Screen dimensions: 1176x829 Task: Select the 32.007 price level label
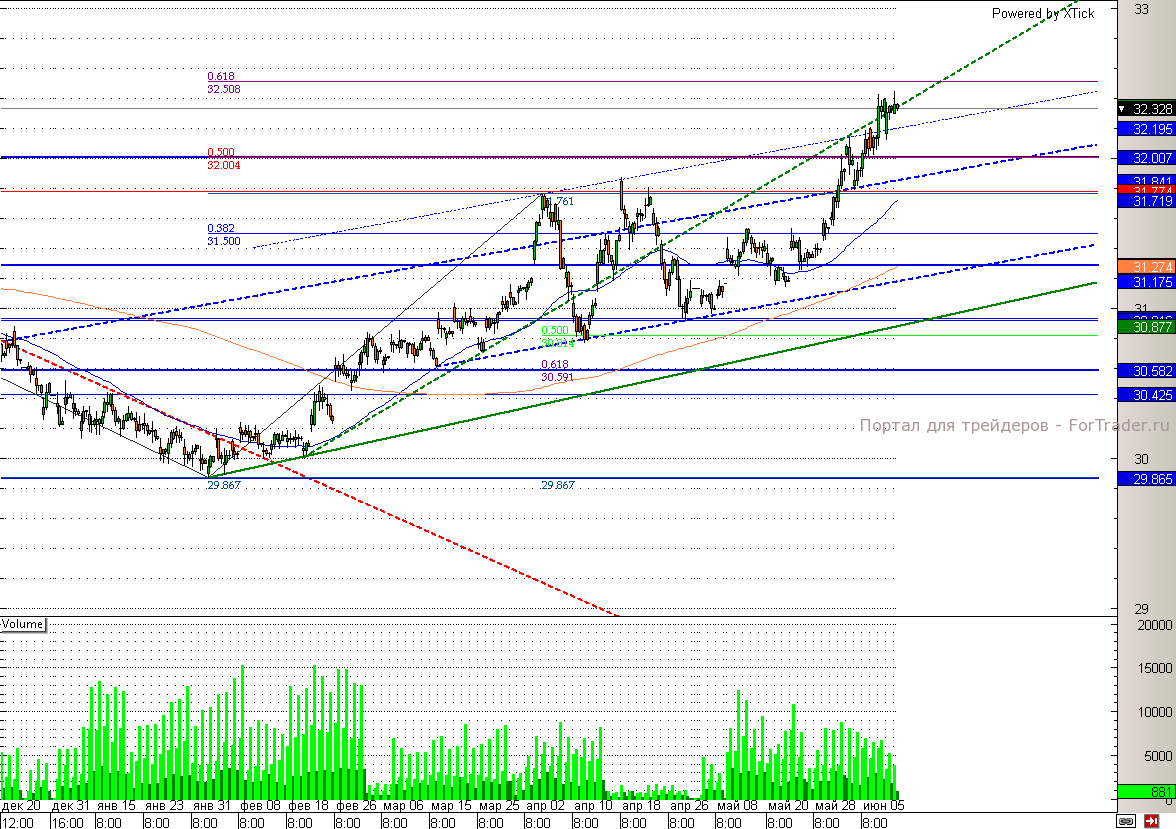pyautogui.click(x=1146, y=158)
